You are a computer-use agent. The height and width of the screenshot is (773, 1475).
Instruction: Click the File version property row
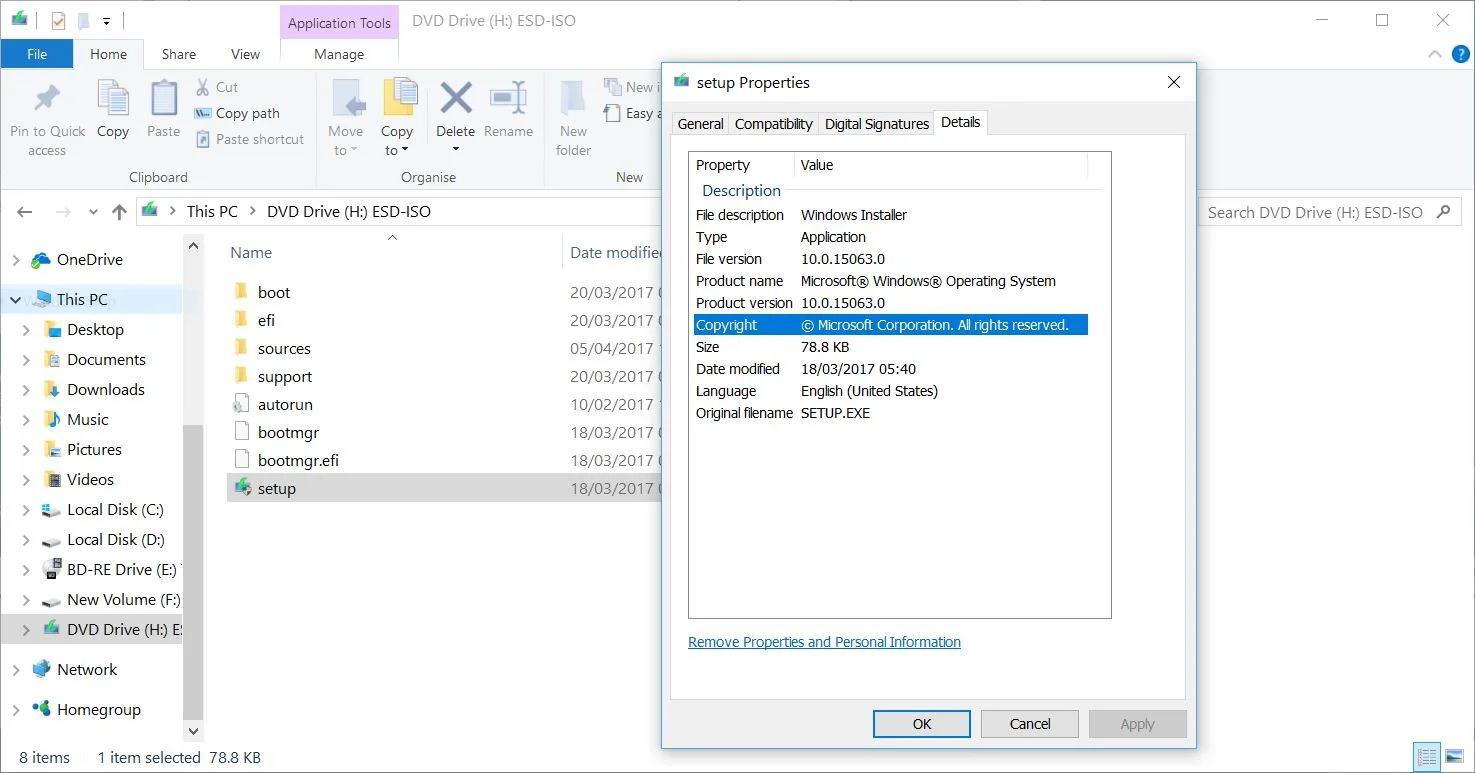click(890, 259)
